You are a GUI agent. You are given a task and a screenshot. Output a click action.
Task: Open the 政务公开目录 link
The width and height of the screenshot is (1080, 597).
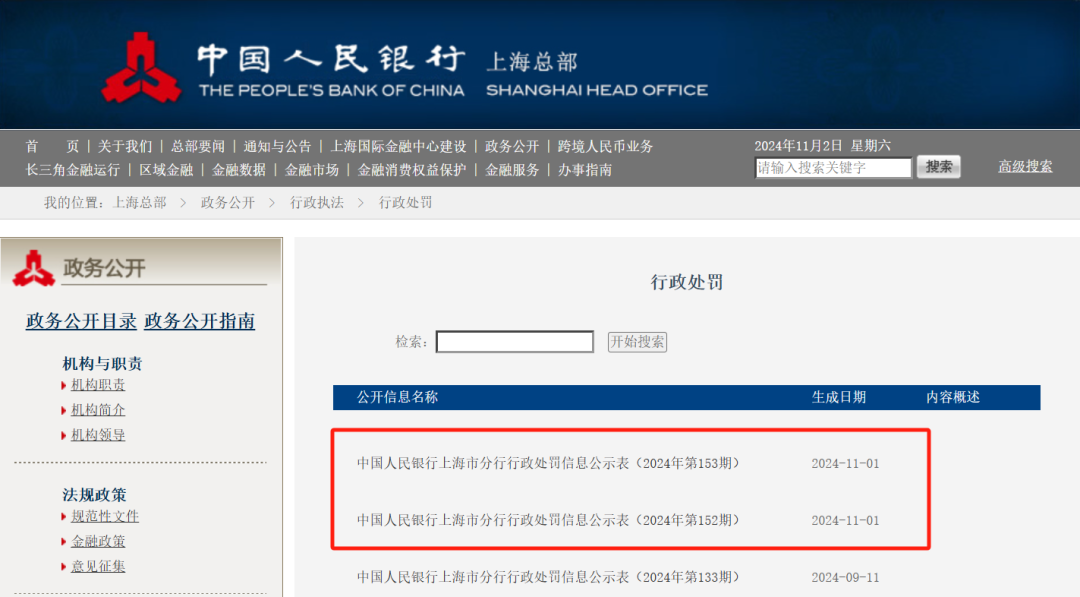81,321
